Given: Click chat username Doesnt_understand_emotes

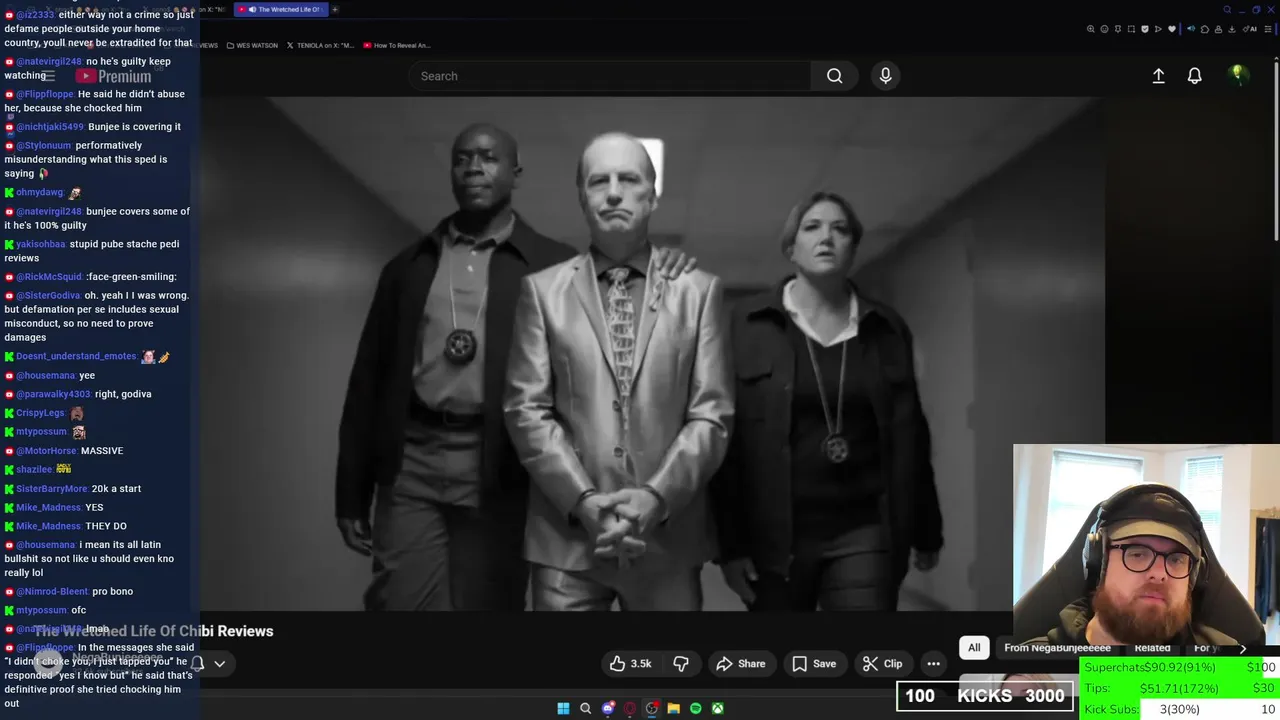Looking at the screenshot, I should 76,356.
